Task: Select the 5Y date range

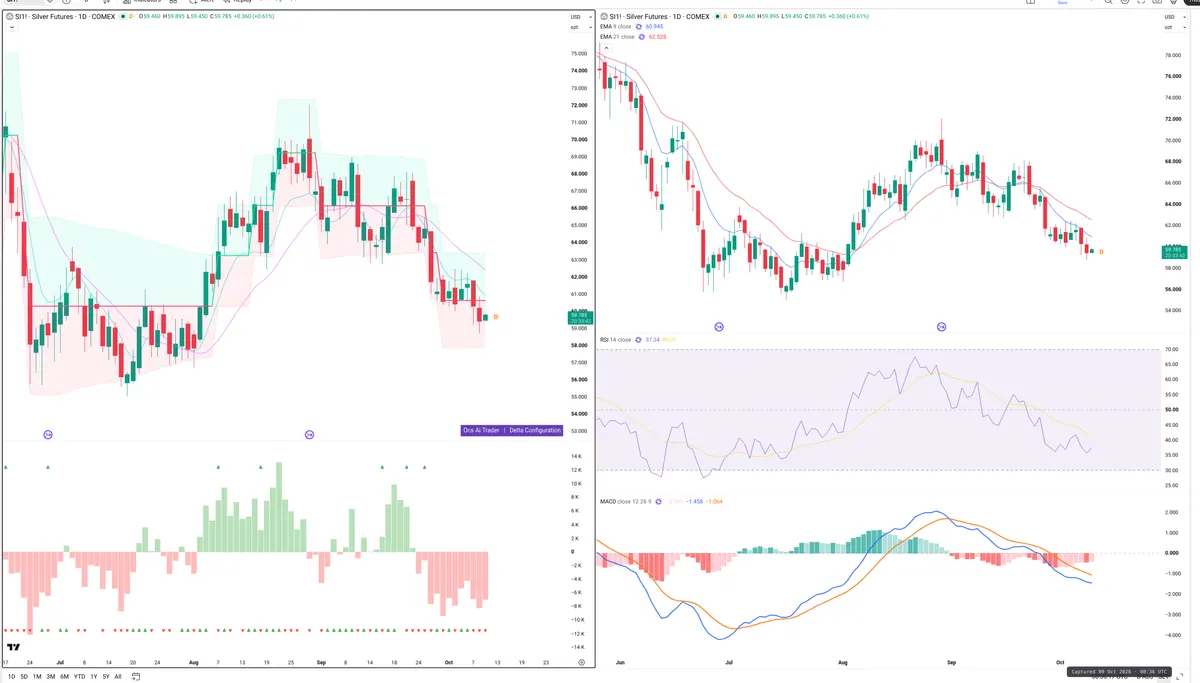Action: pos(106,677)
